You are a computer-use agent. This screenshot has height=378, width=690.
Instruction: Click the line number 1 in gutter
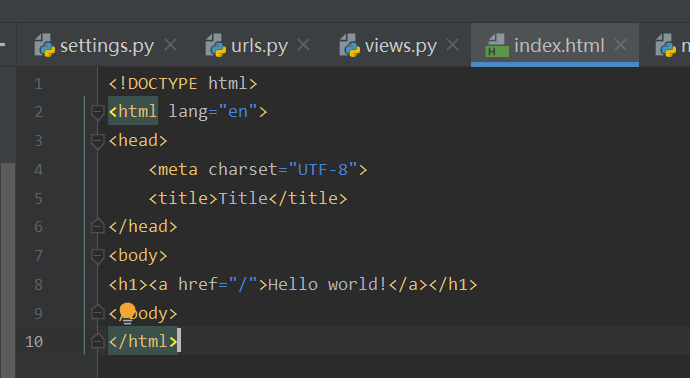[x=38, y=84]
